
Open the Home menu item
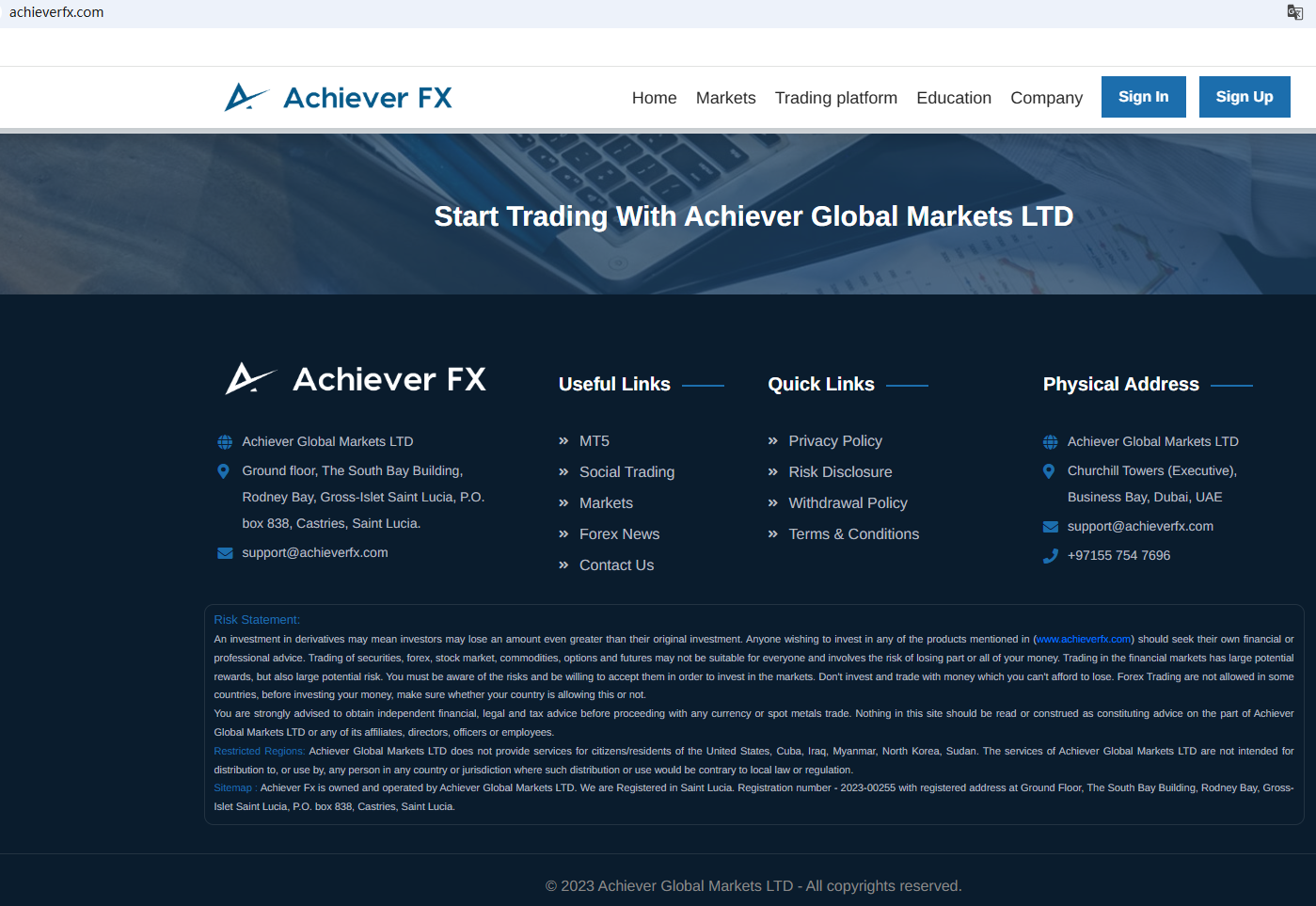655,98
